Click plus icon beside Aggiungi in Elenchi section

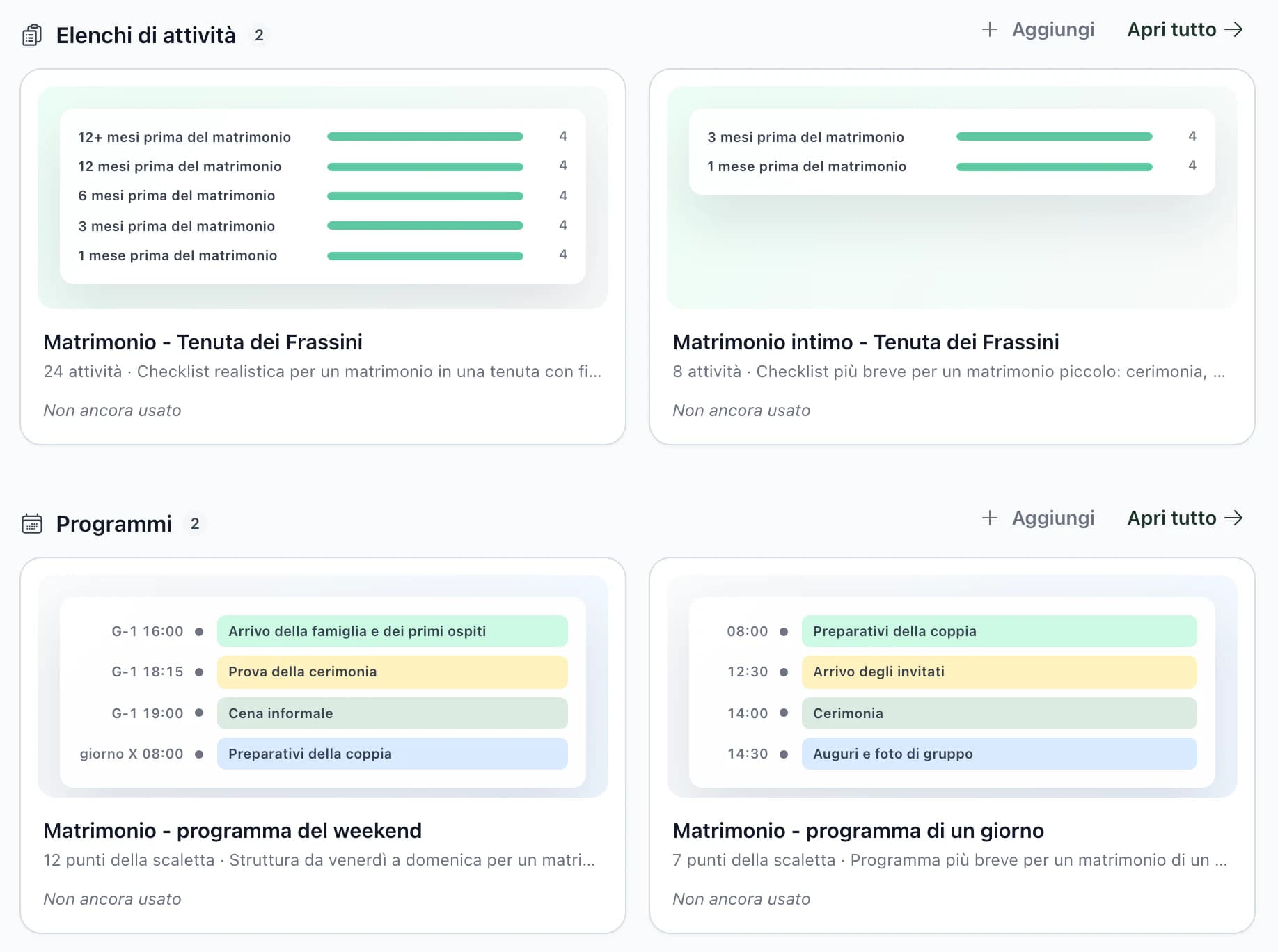[989, 29]
